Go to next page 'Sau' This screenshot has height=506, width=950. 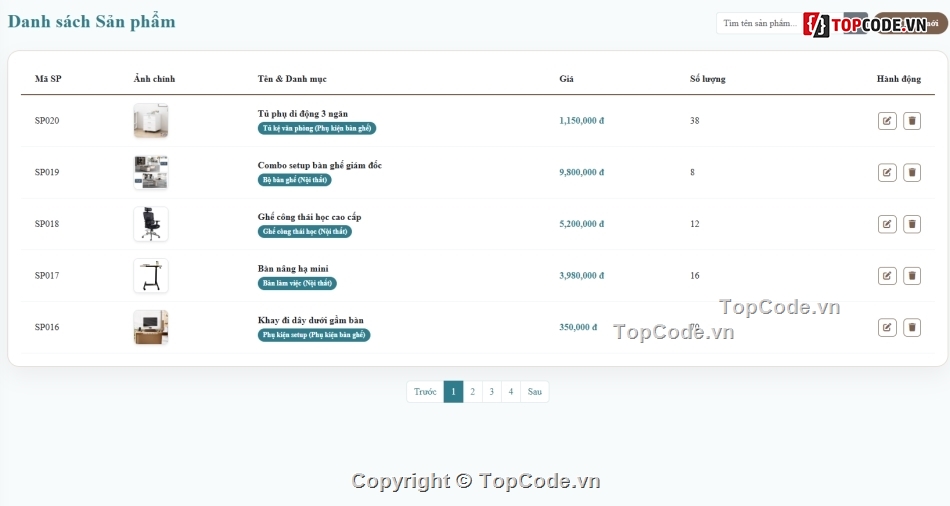point(534,391)
